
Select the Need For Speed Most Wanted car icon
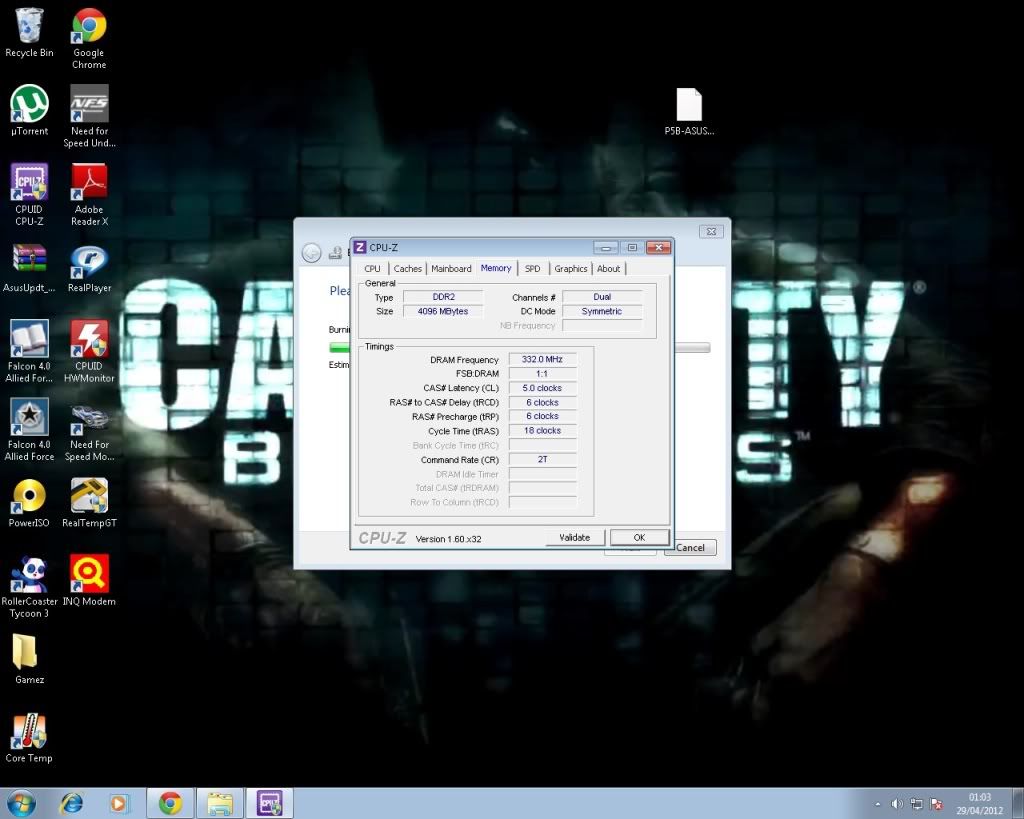pos(89,430)
